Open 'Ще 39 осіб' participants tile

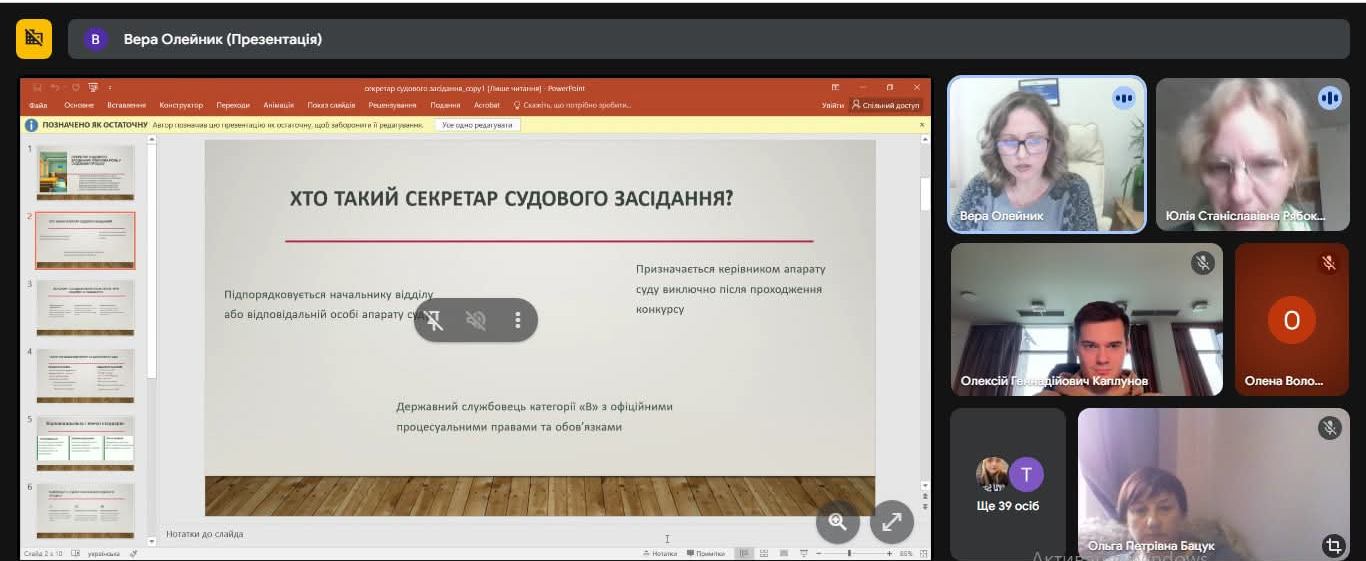point(1008,484)
